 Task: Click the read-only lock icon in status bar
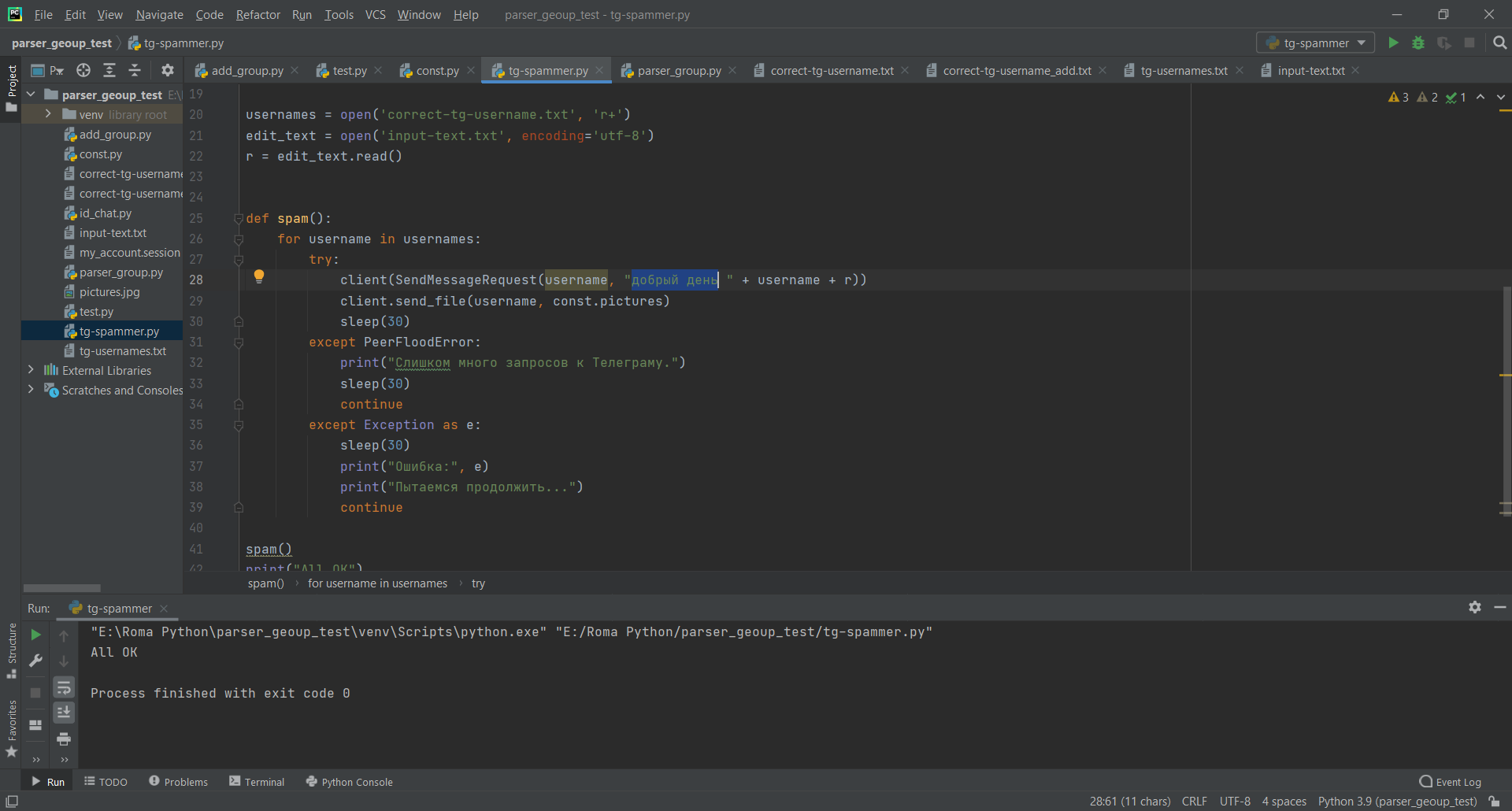[1494, 802]
